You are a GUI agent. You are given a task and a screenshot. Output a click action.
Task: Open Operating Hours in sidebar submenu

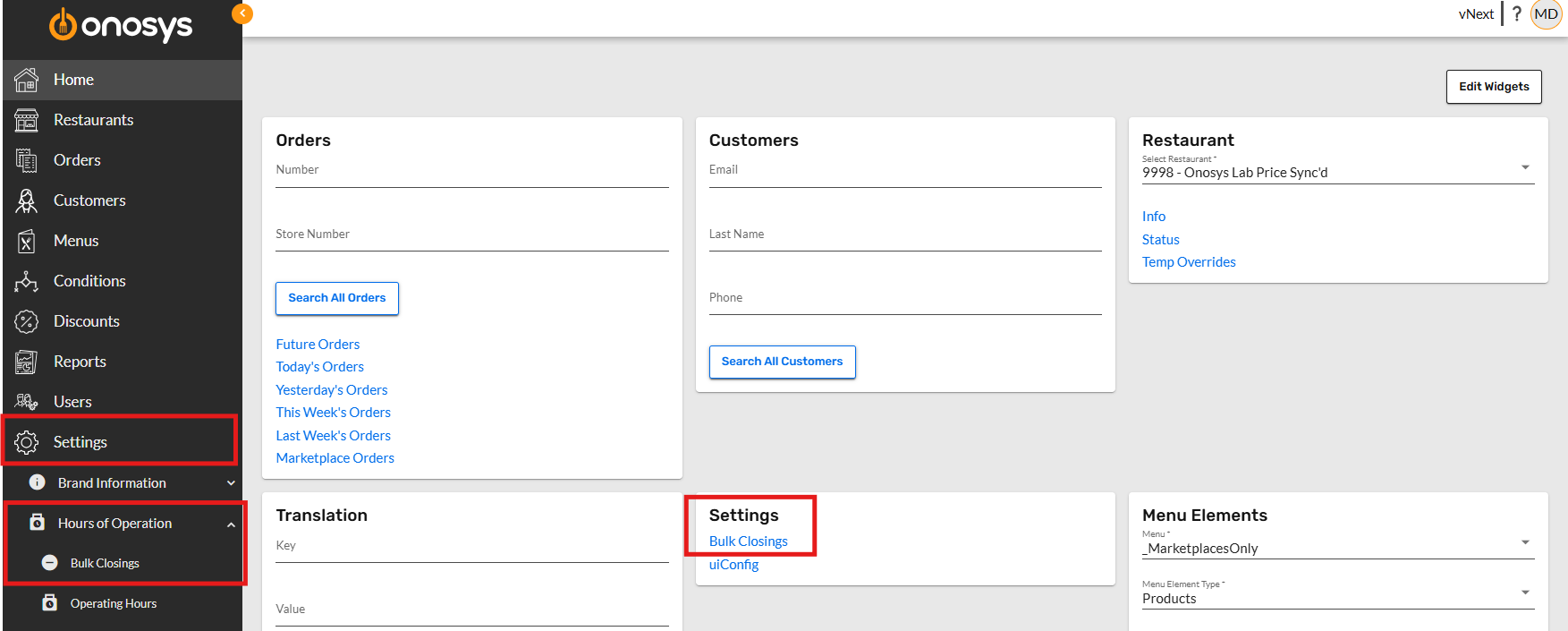coord(123,603)
